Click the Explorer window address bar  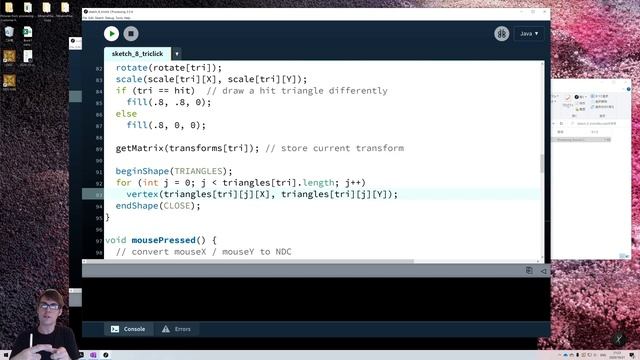(593, 123)
